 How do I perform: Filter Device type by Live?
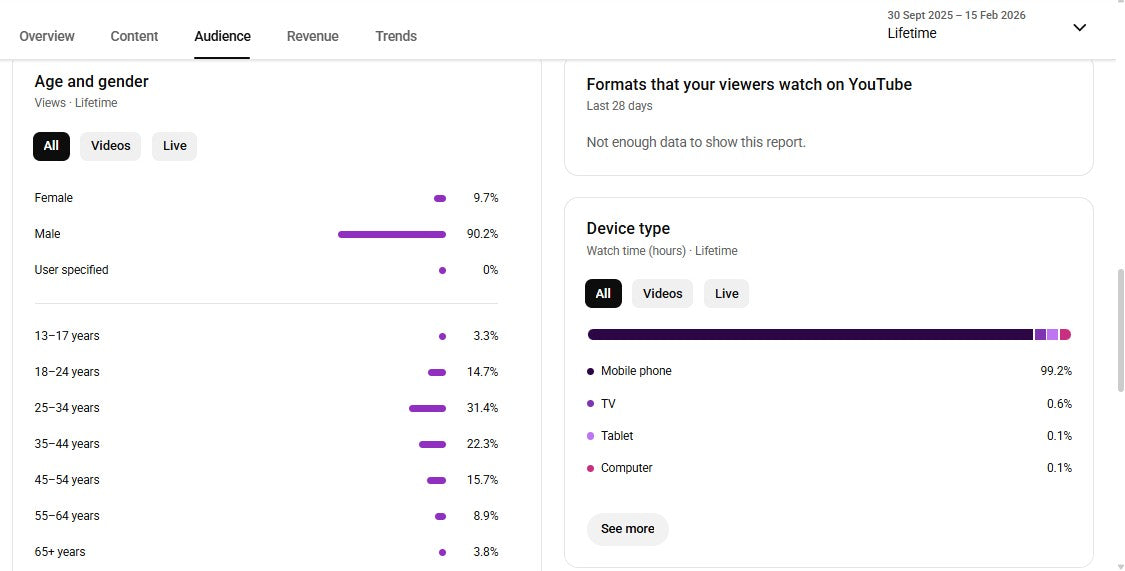tap(727, 294)
